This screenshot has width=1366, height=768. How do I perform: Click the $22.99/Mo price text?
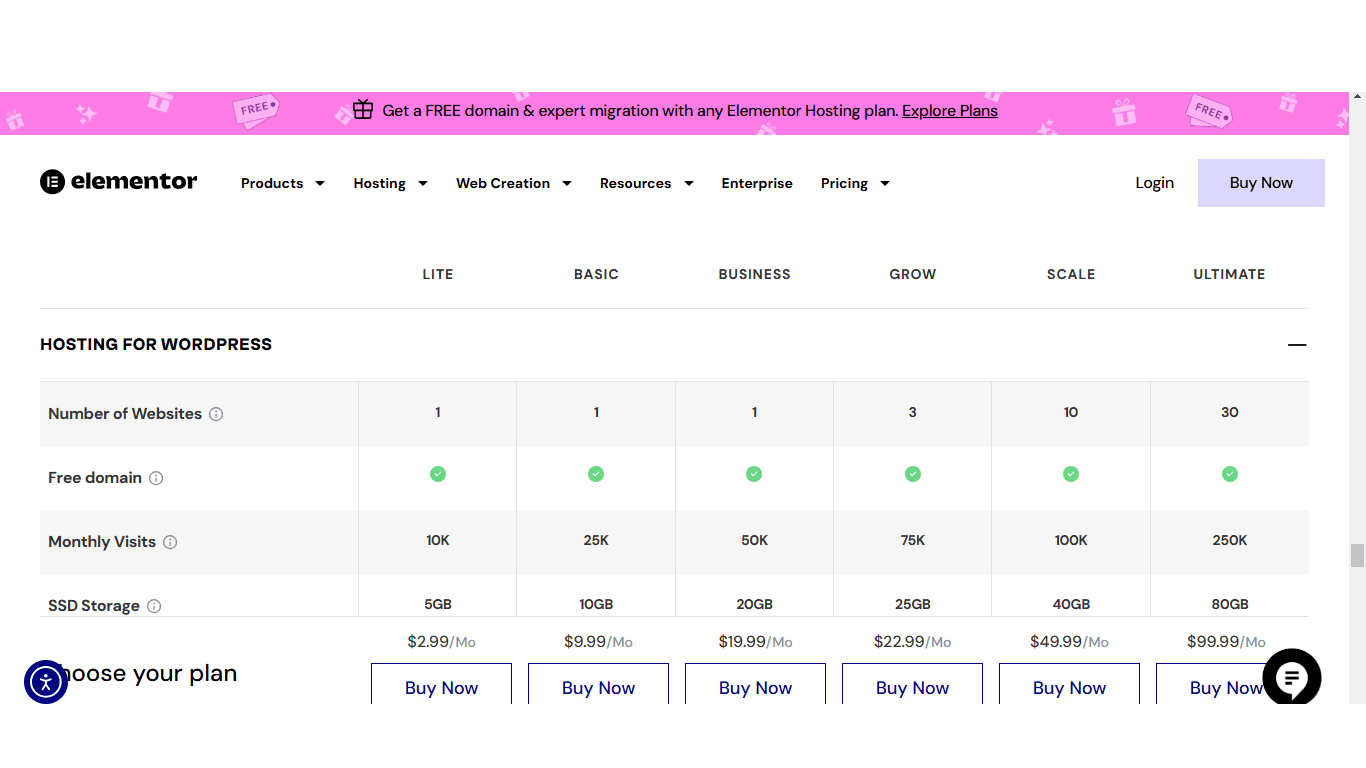tap(912, 642)
